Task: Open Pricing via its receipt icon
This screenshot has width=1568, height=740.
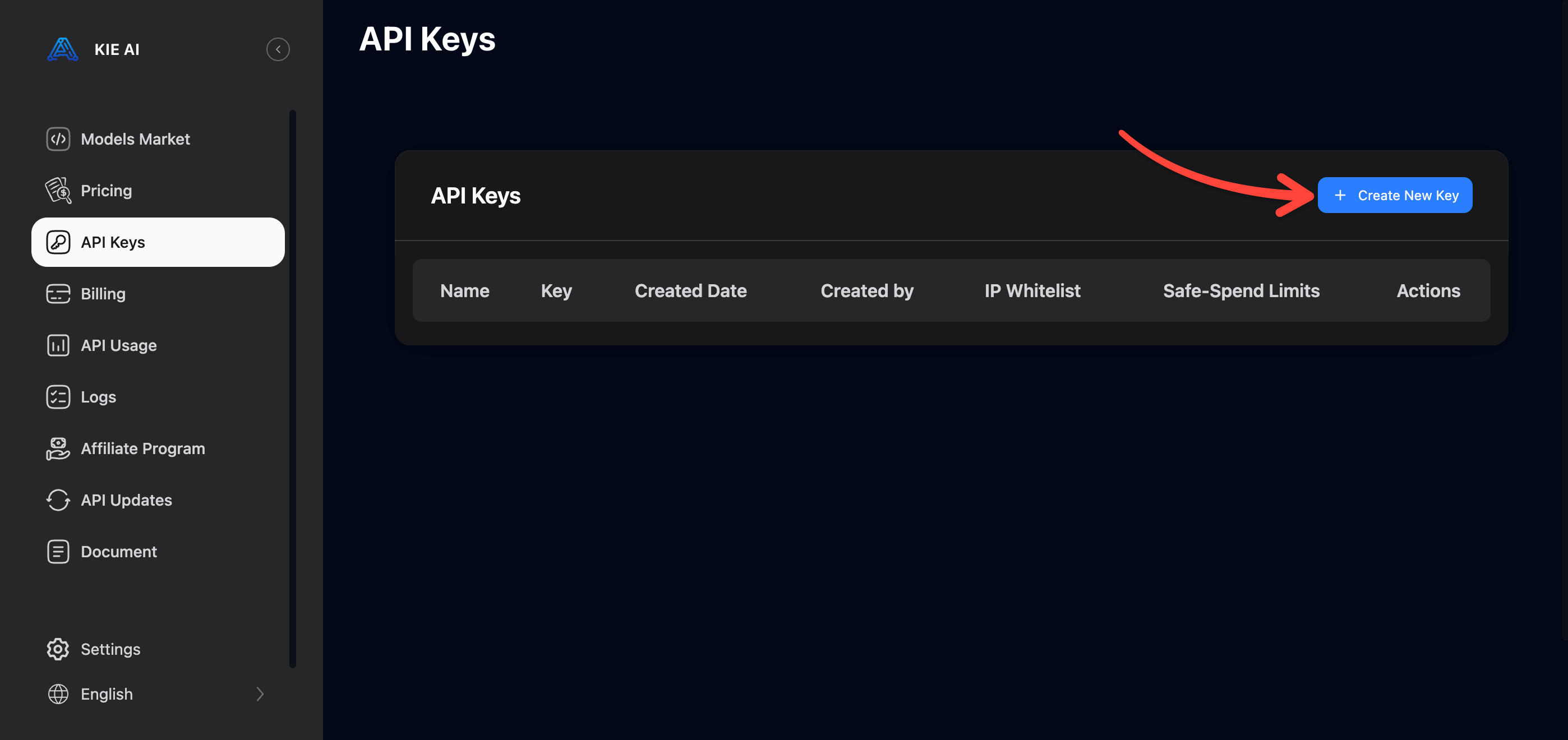Action: [58, 191]
